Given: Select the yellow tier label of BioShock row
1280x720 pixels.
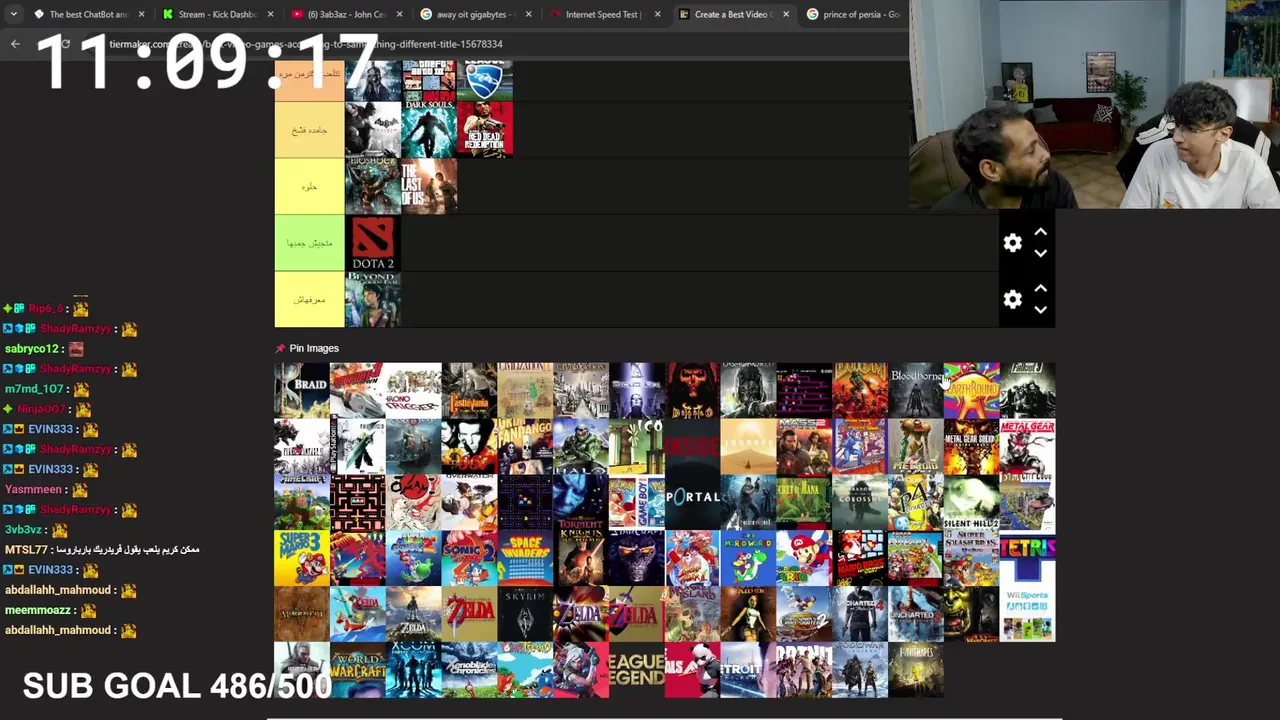Looking at the screenshot, I should click(310, 186).
